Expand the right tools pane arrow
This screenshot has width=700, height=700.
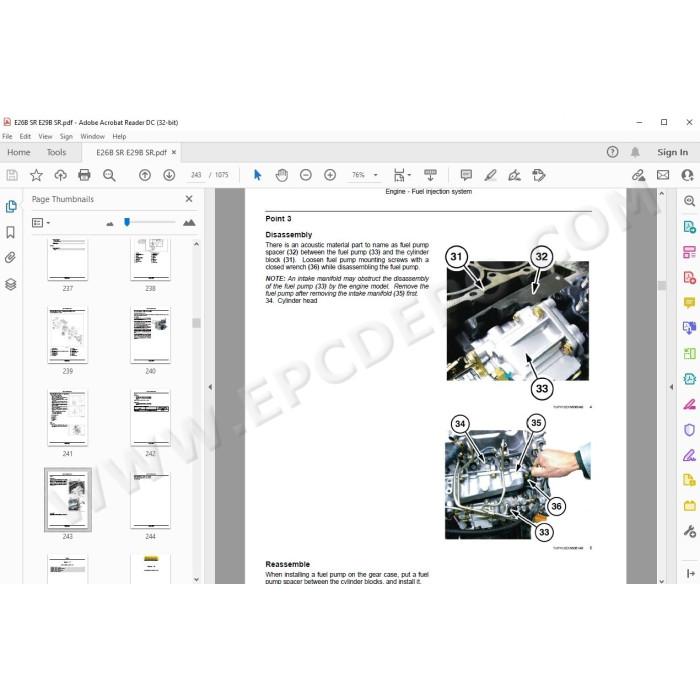coord(671,387)
